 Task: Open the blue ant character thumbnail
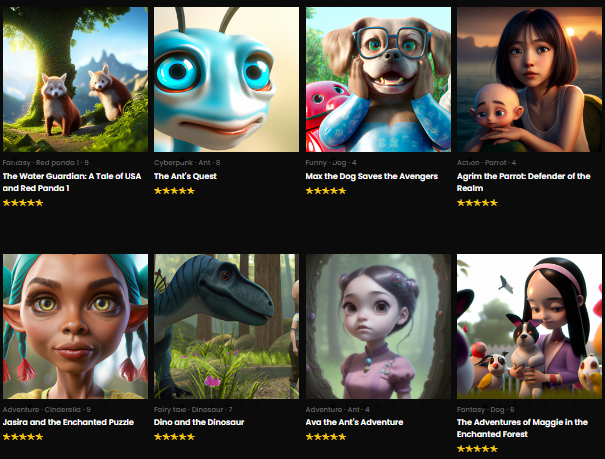pos(226,79)
